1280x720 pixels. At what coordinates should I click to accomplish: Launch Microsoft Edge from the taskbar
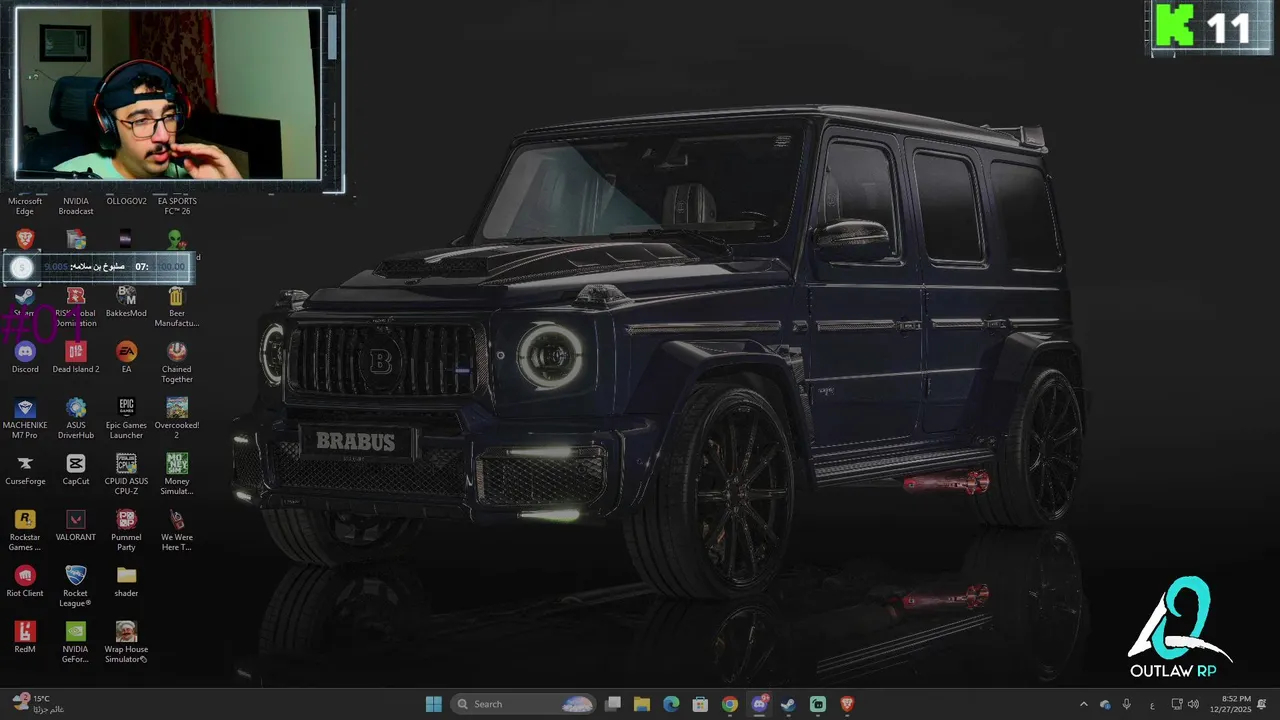[x=671, y=704]
